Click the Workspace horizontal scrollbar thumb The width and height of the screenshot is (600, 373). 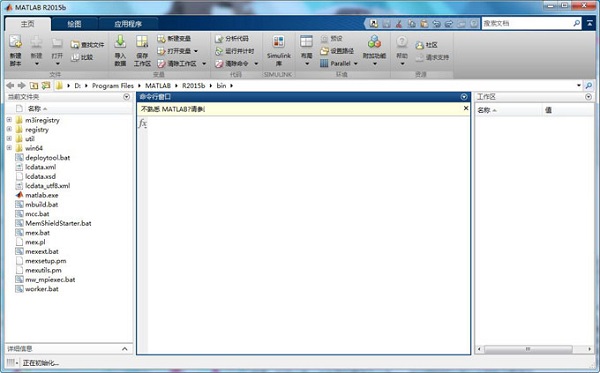[528, 349]
